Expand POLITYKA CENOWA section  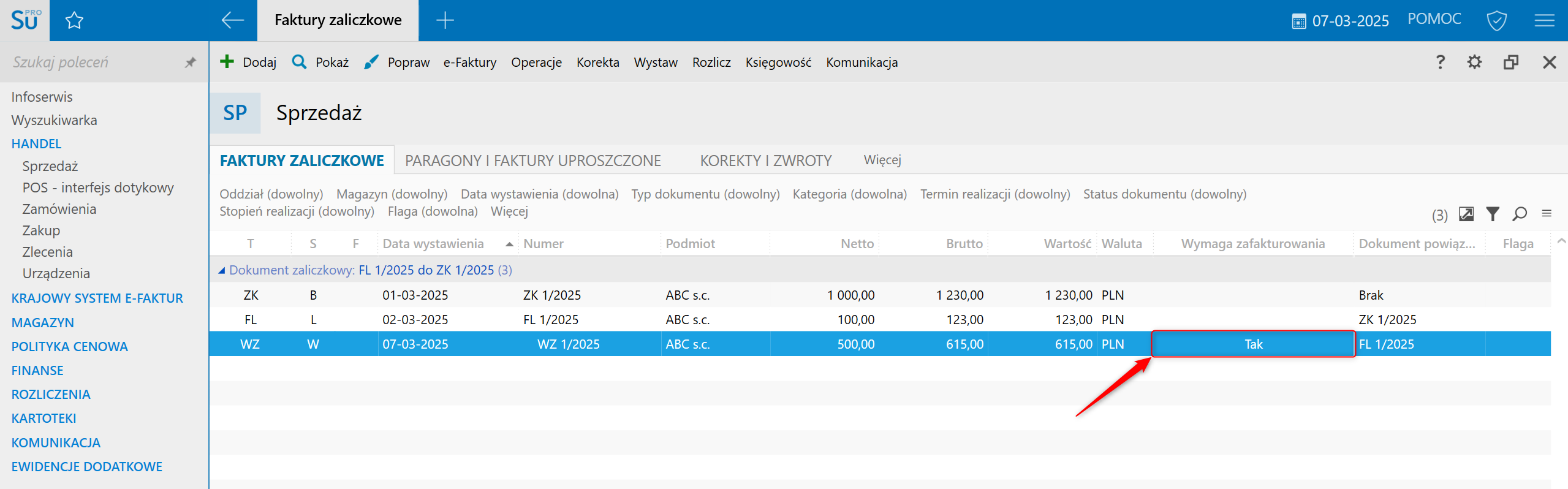[69, 346]
